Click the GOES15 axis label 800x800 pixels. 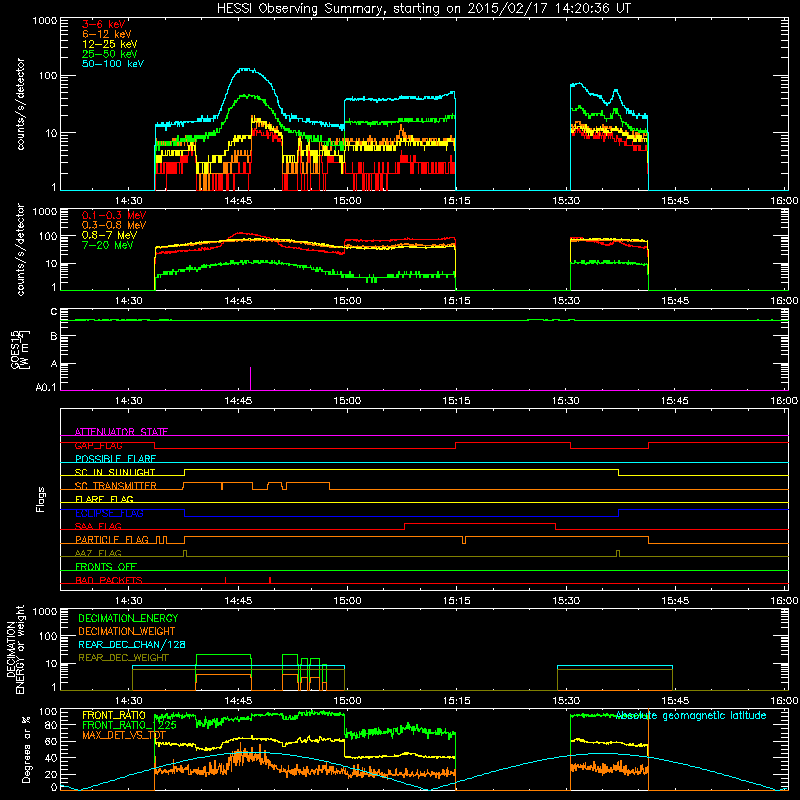[20, 349]
